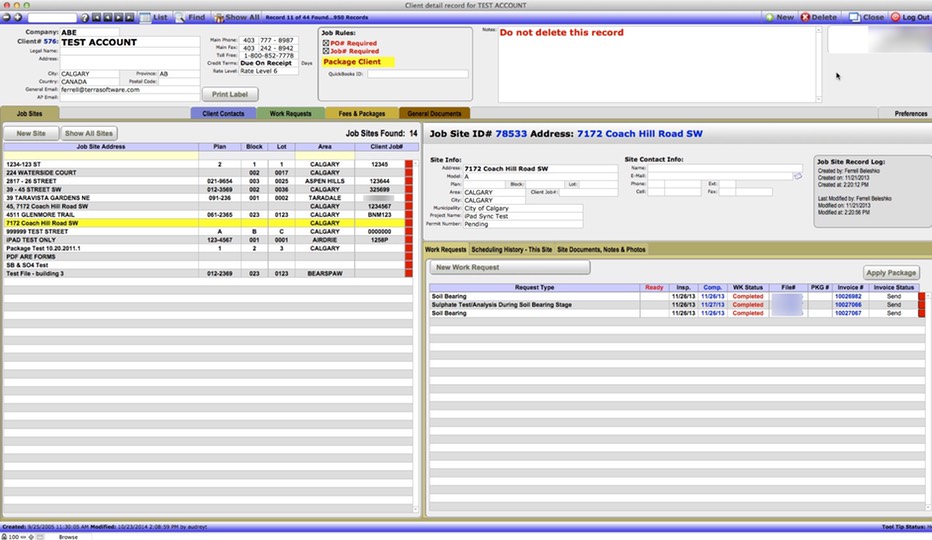The height and width of the screenshot is (540, 932).
Task: Click the Apply Package button
Action: tap(891, 272)
